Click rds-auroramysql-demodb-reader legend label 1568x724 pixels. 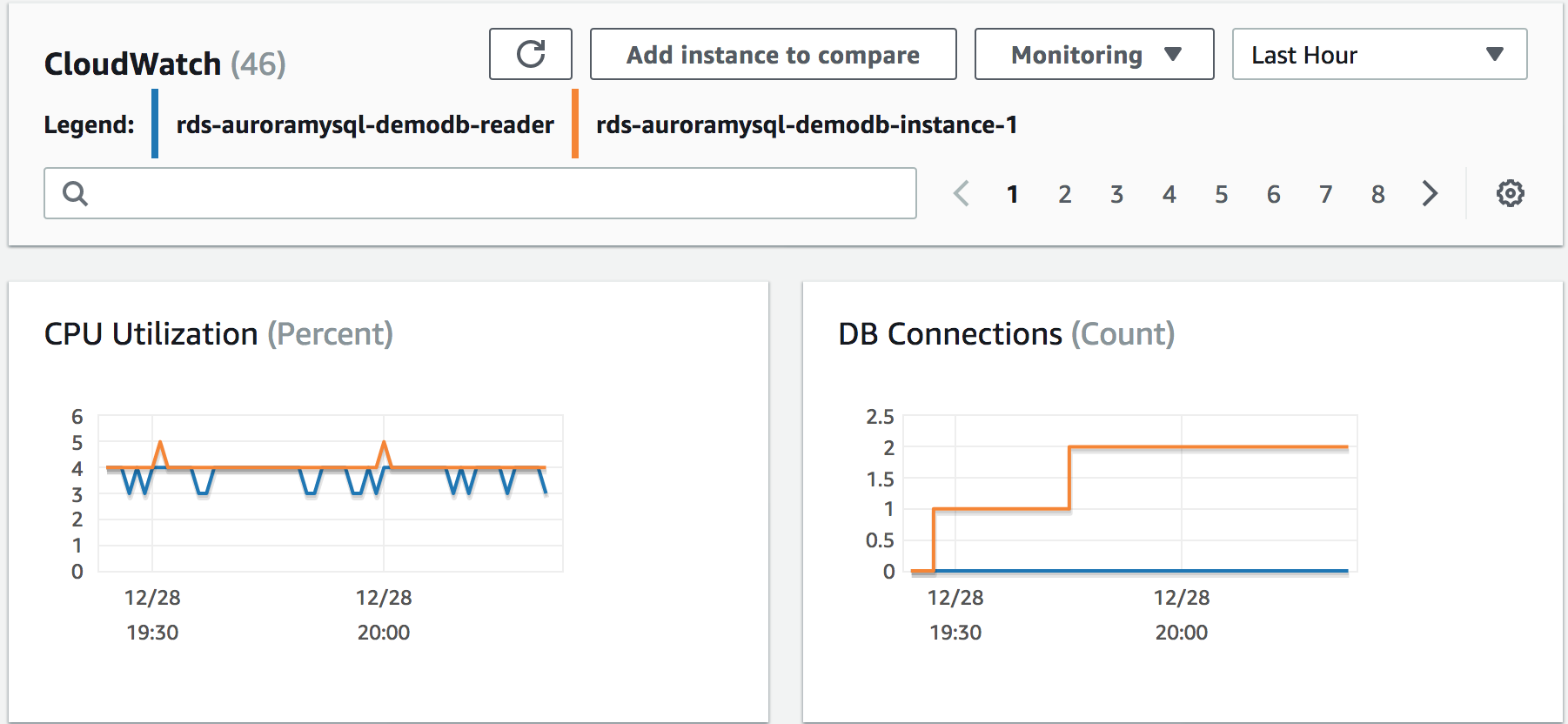pos(365,125)
